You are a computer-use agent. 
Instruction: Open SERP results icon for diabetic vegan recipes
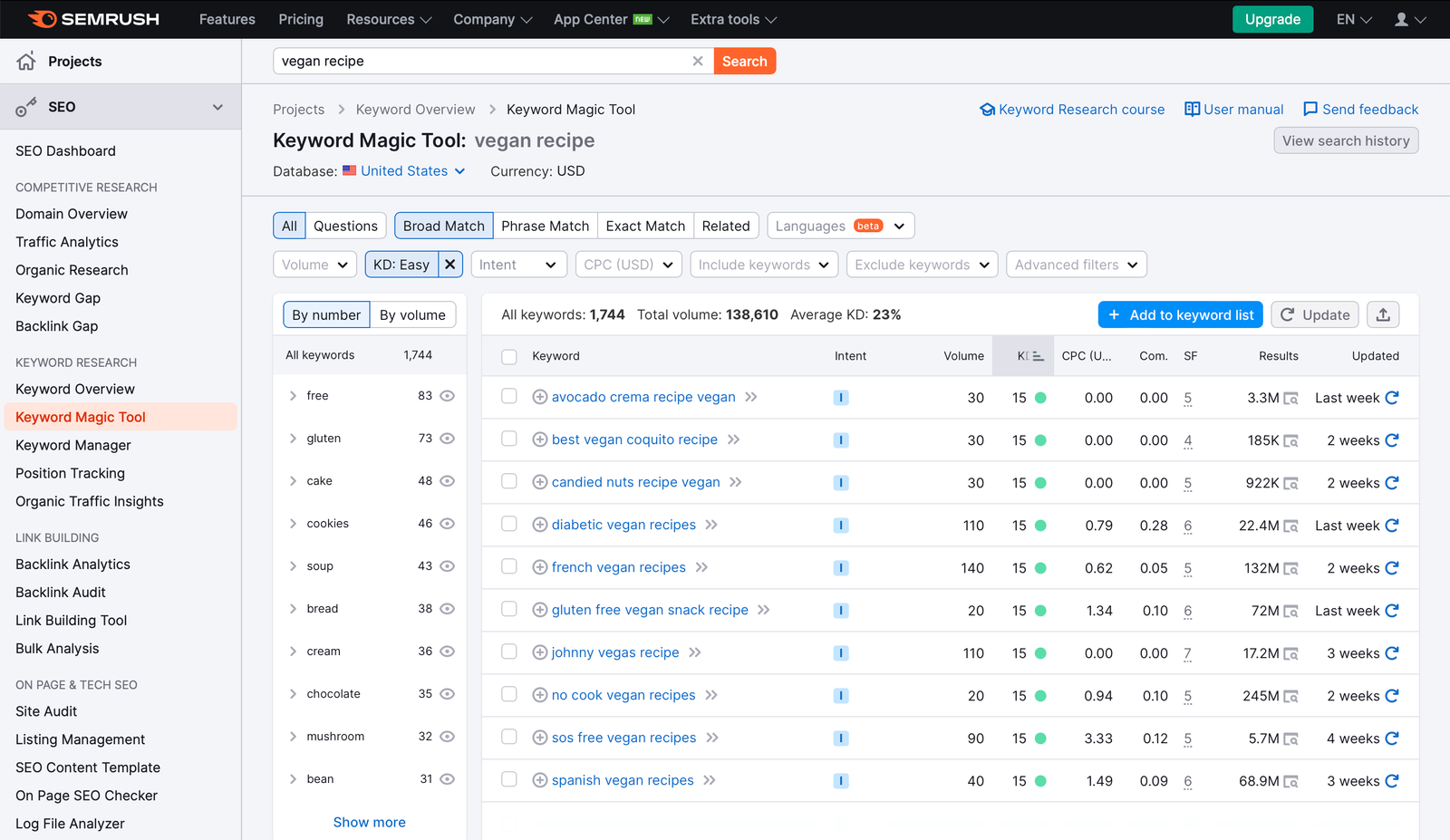tap(1290, 526)
